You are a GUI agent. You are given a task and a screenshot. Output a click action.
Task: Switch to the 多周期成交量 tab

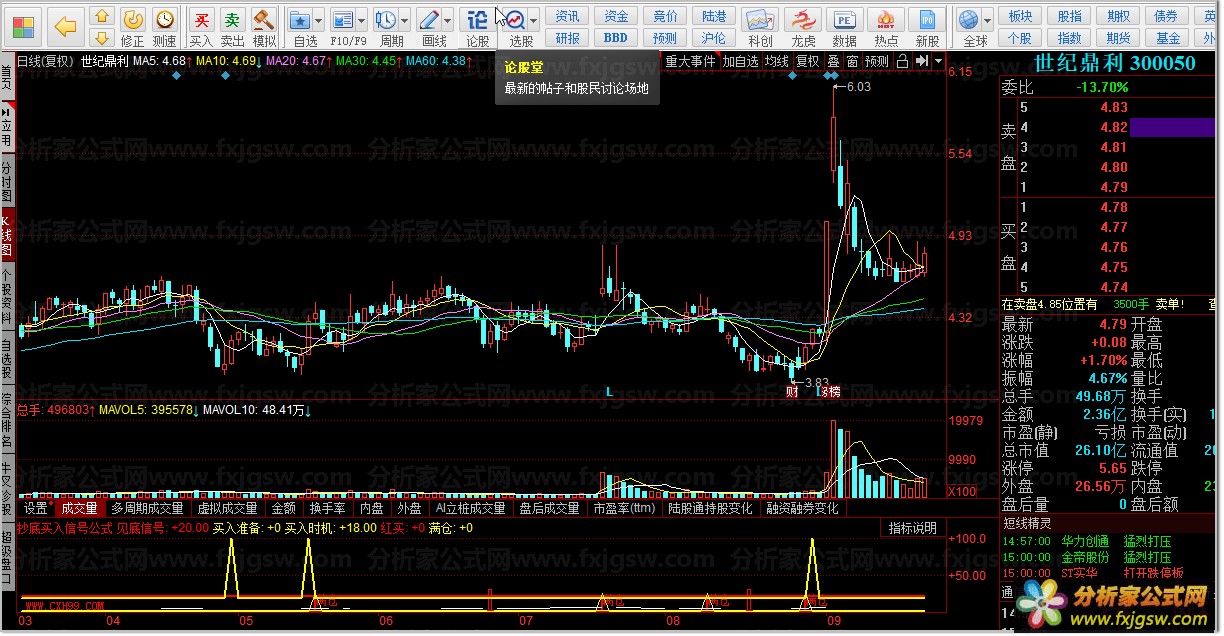[148, 508]
